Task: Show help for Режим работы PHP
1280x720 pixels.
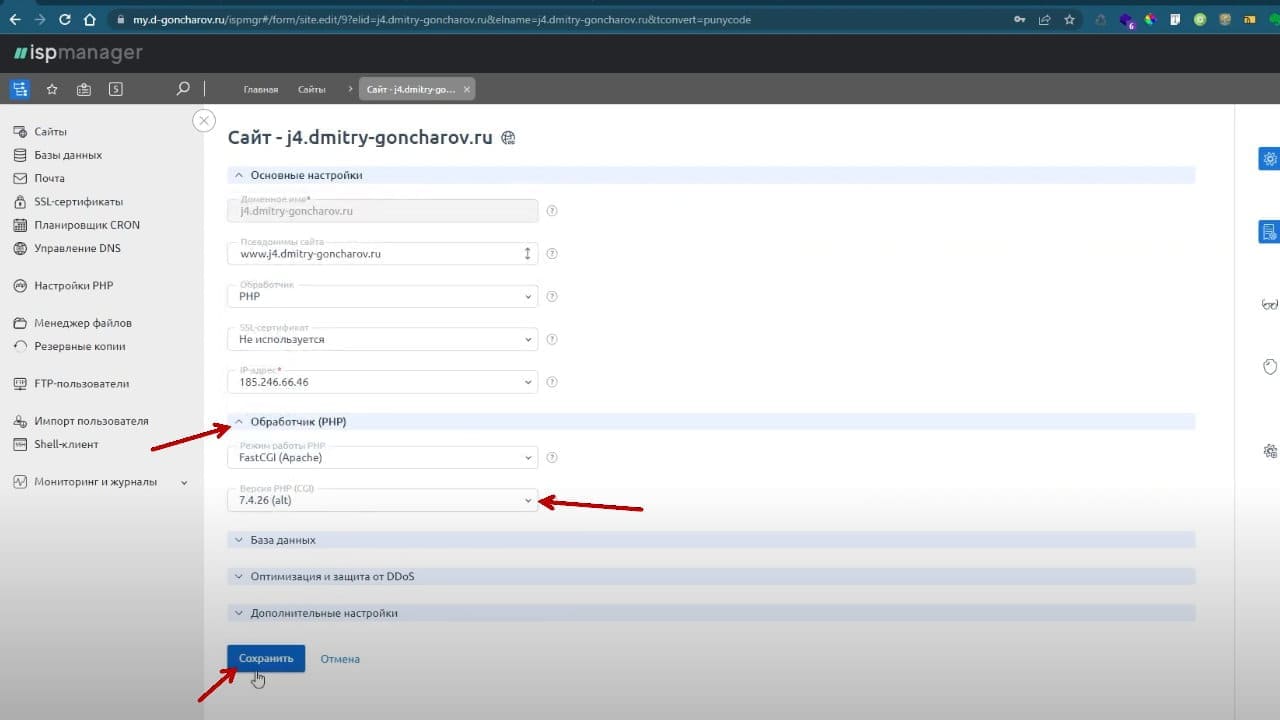Action: [552, 458]
